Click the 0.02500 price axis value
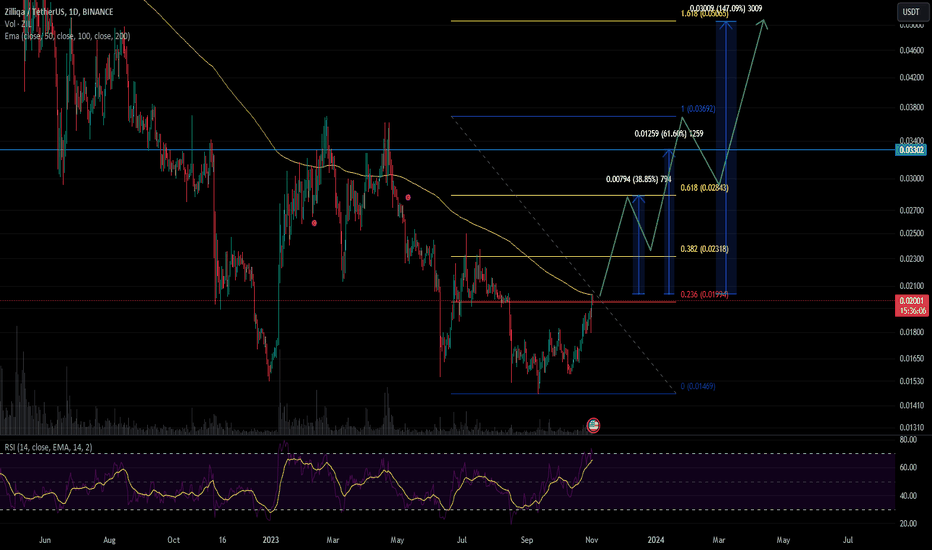 click(x=911, y=233)
